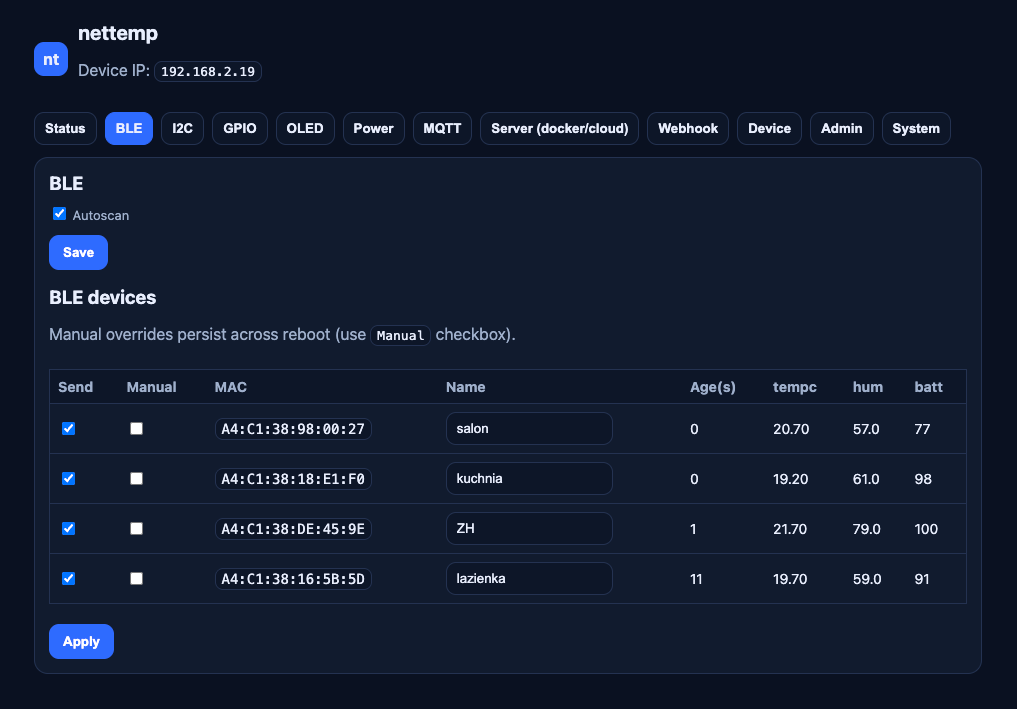Click the device IP 192.168.2.19
Screen dimensions: 1017x709
tap(208, 72)
